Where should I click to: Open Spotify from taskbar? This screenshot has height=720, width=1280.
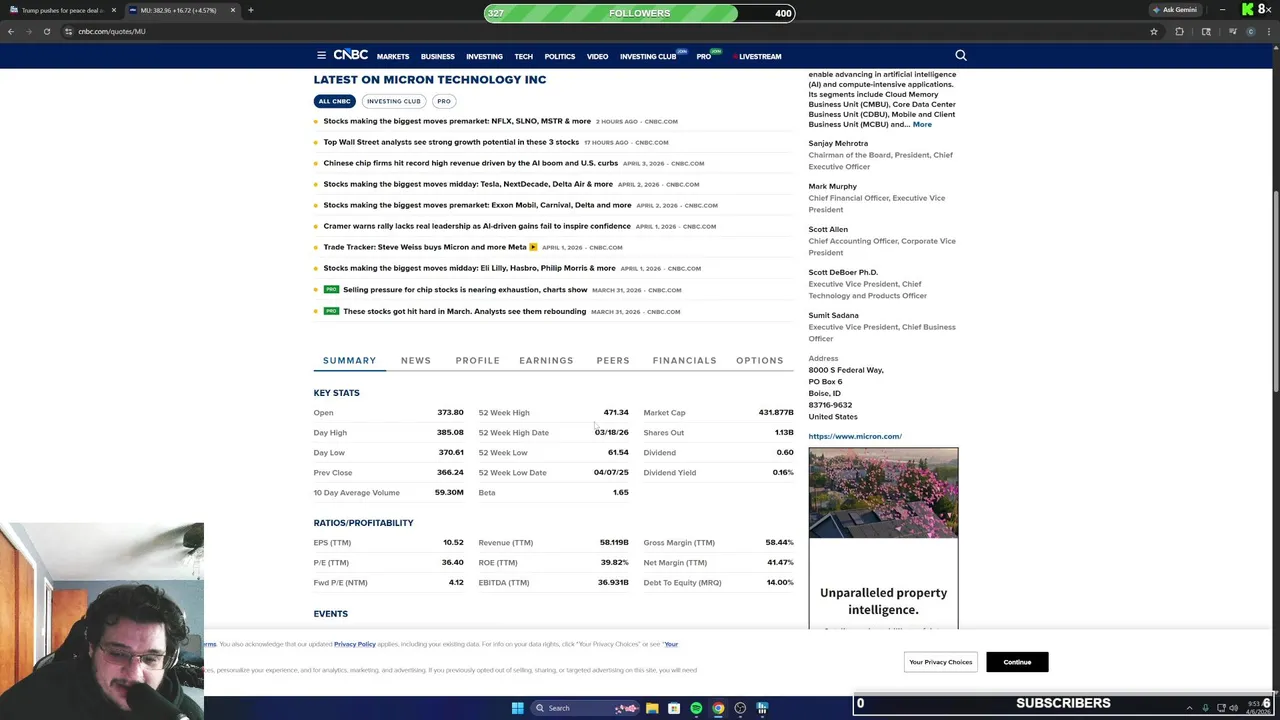696,708
